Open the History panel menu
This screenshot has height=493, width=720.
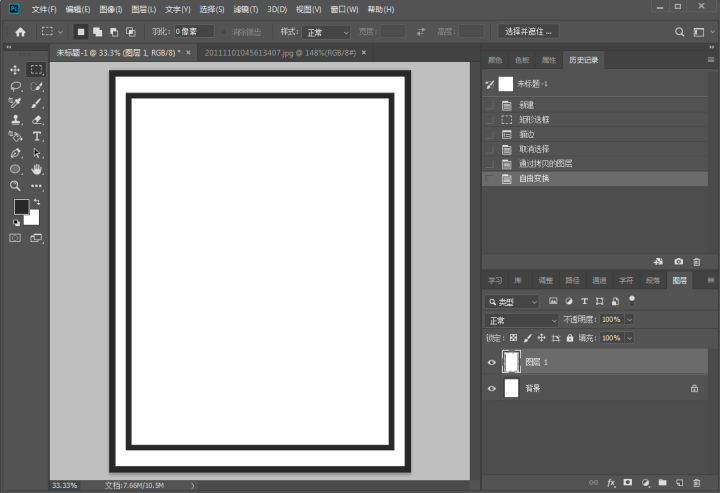click(711, 60)
